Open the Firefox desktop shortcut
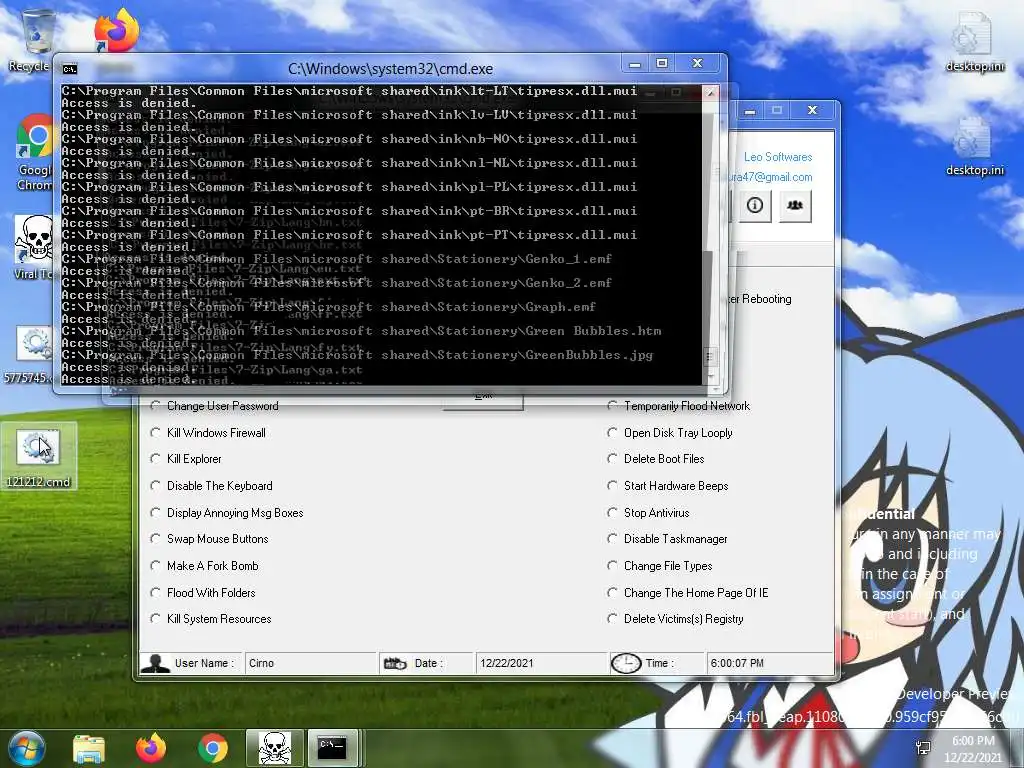1024x768 pixels. pos(116,29)
